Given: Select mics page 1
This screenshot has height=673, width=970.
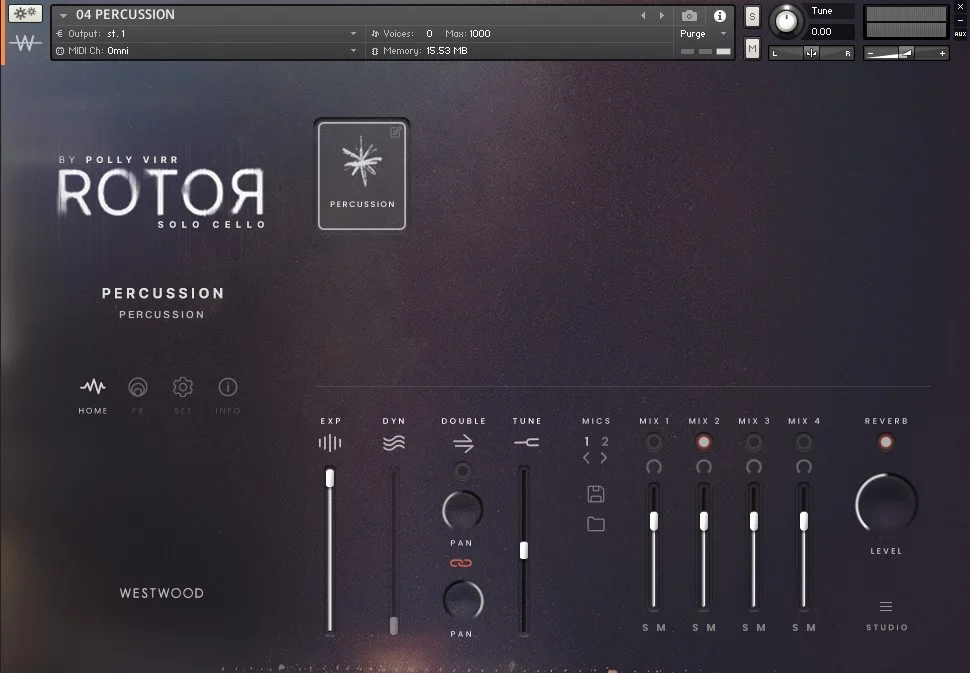Looking at the screenshot, I should click(586, 442).
